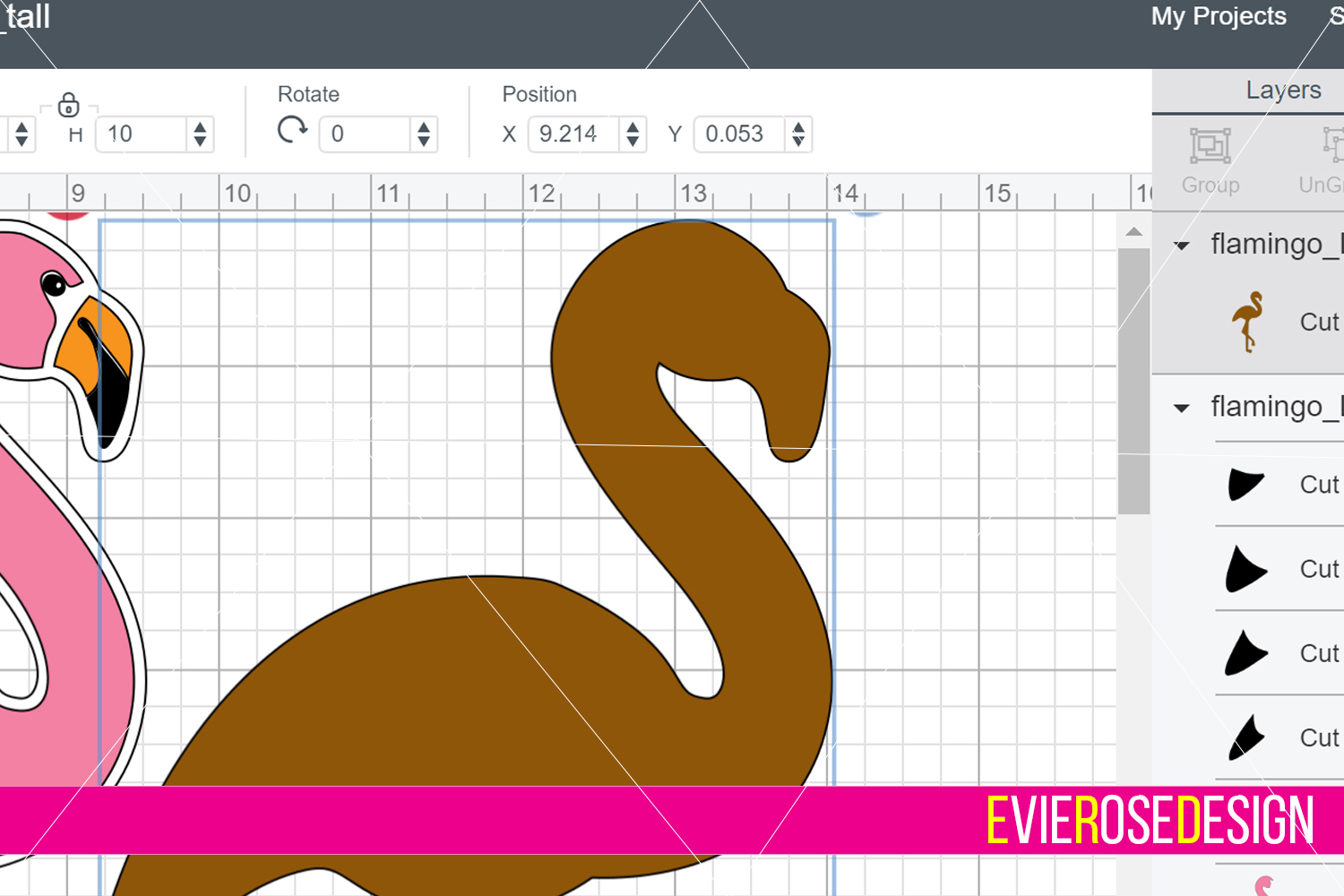The image size is (1344, 896).
Task: Collapse the second flamingo_ layer group
Action: click(1181, 407)
